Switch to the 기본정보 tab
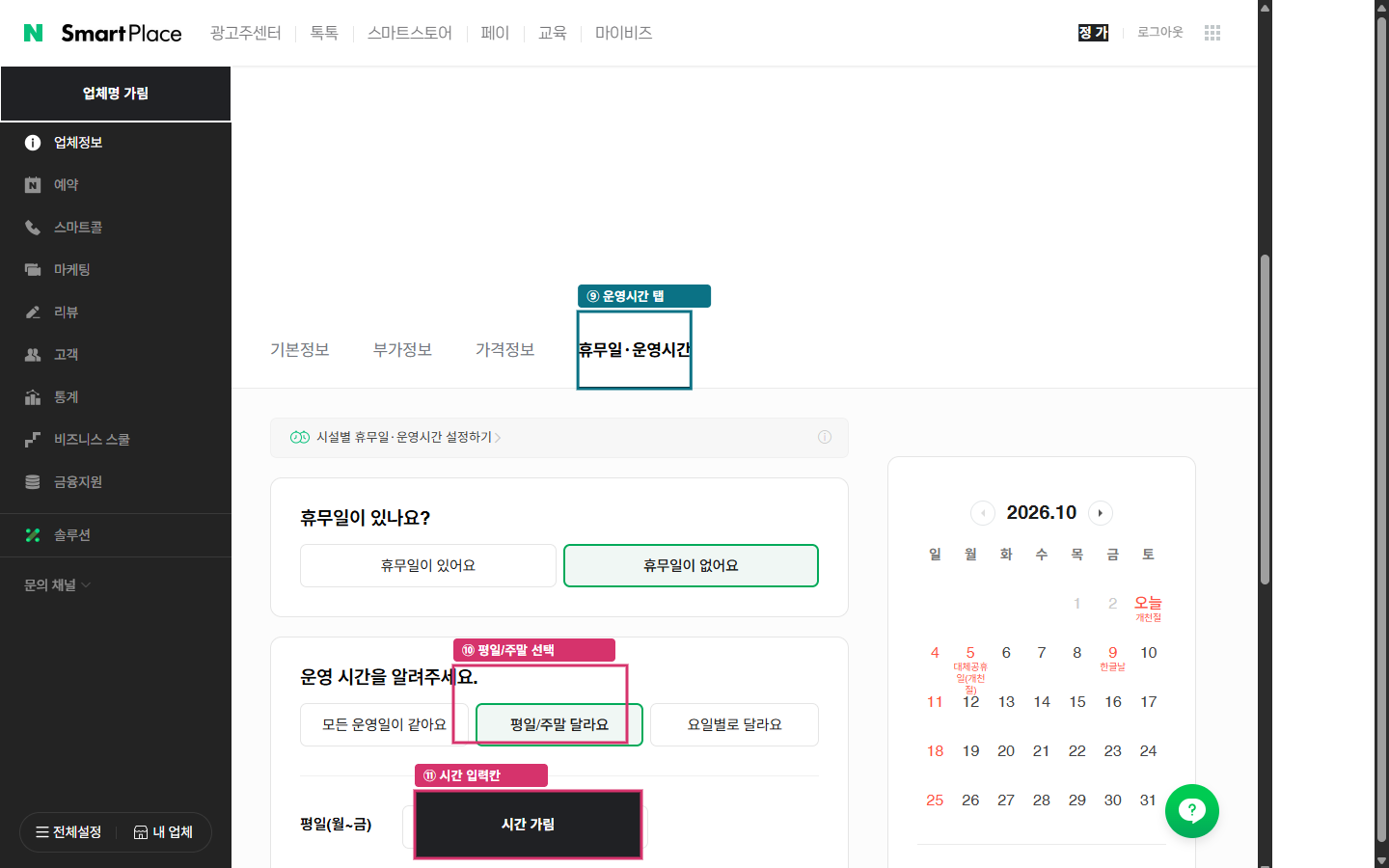The width and height of the screenshot is (1389, 868). (300, 349)
